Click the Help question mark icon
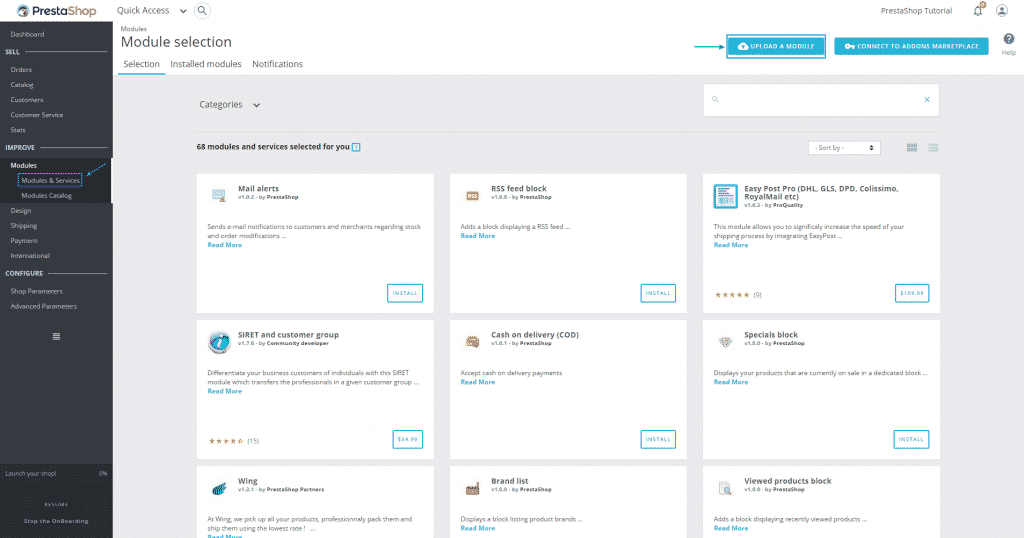Image resolution: width=1024 pixels, height=538 pixels. pos(1008,39)
